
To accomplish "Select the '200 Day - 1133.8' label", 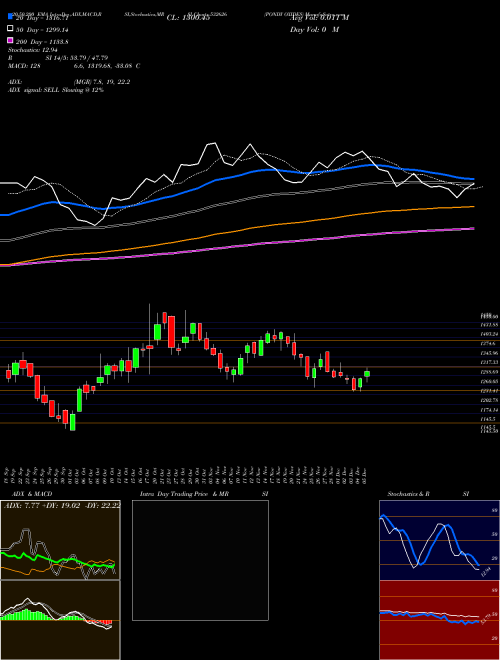I will coord(42,42).
